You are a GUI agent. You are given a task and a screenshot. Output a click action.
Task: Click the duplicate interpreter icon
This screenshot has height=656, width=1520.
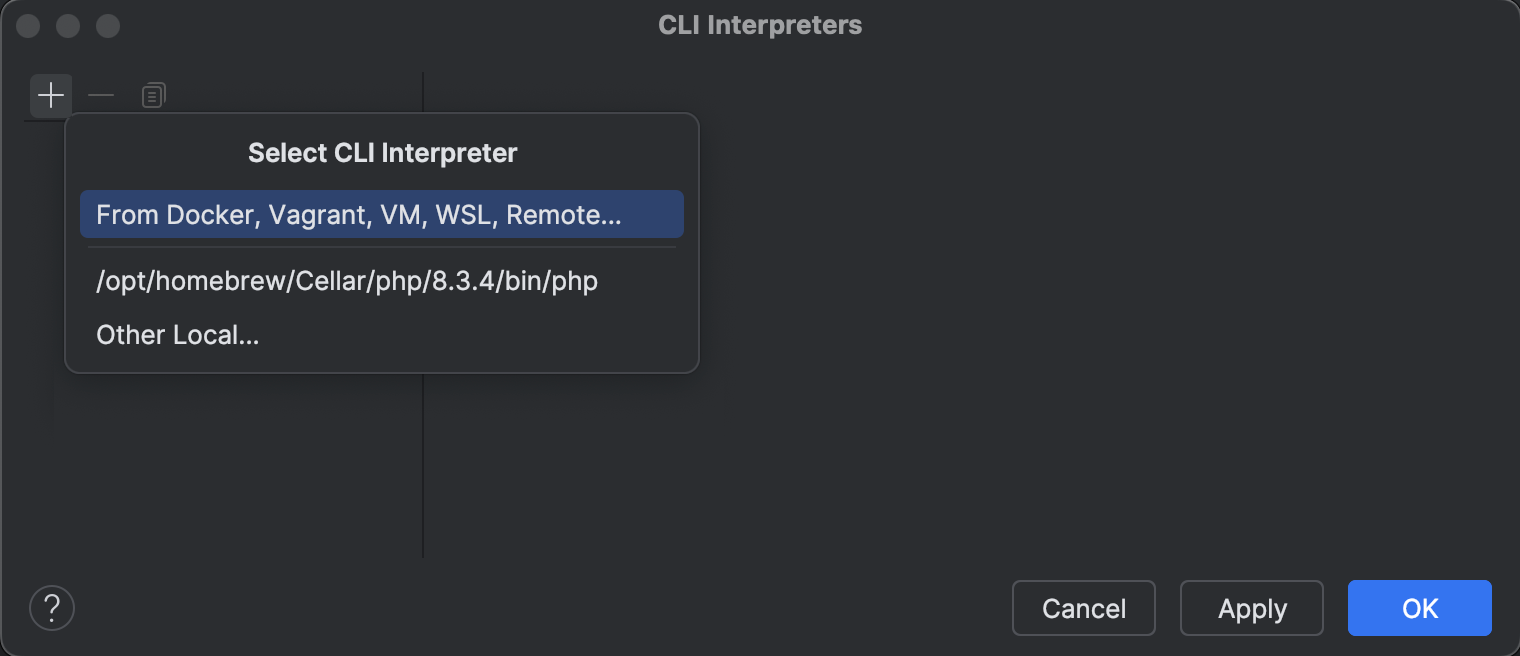152,95
